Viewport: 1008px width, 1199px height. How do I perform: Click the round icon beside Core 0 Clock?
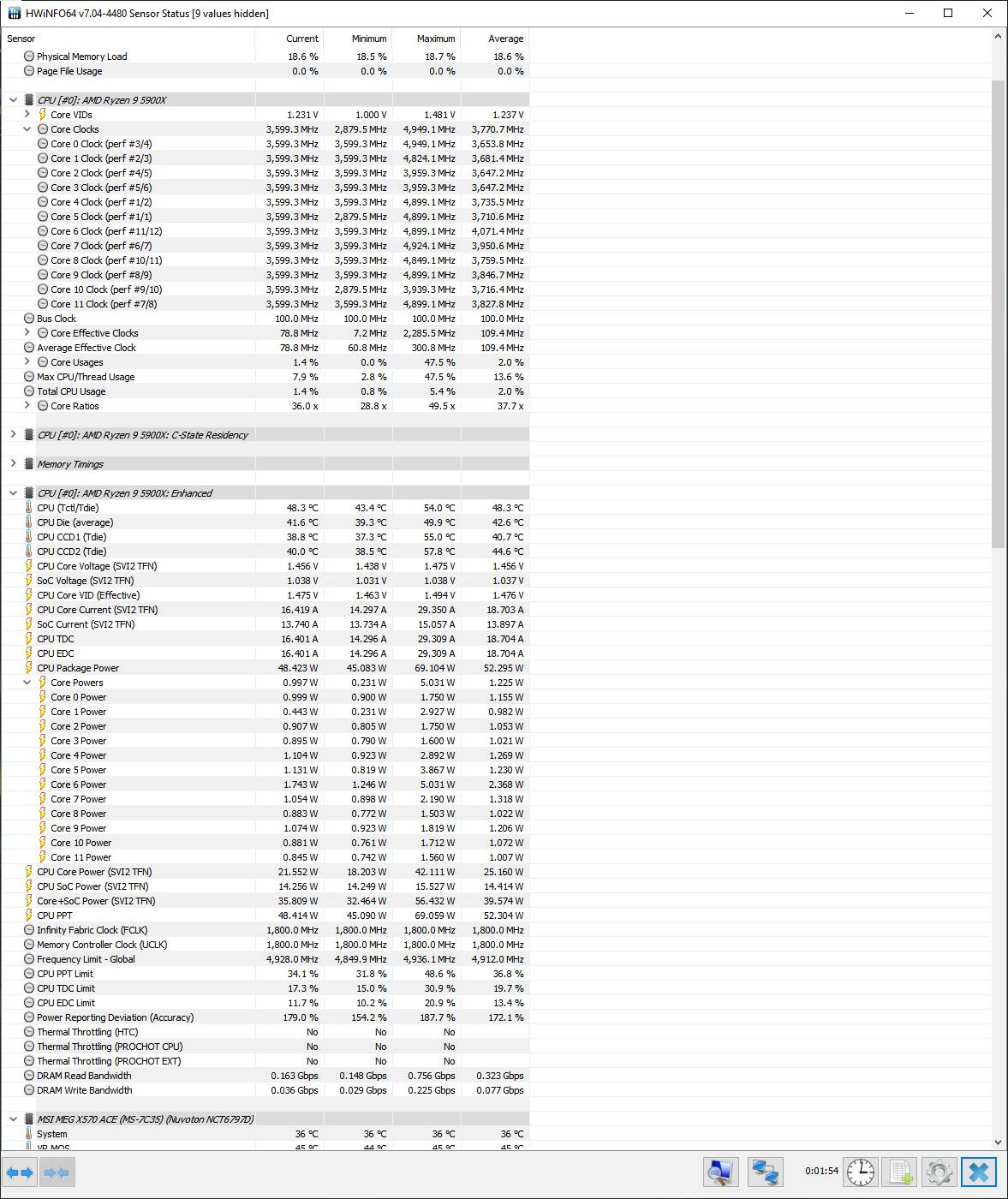[x=43, y=144]
